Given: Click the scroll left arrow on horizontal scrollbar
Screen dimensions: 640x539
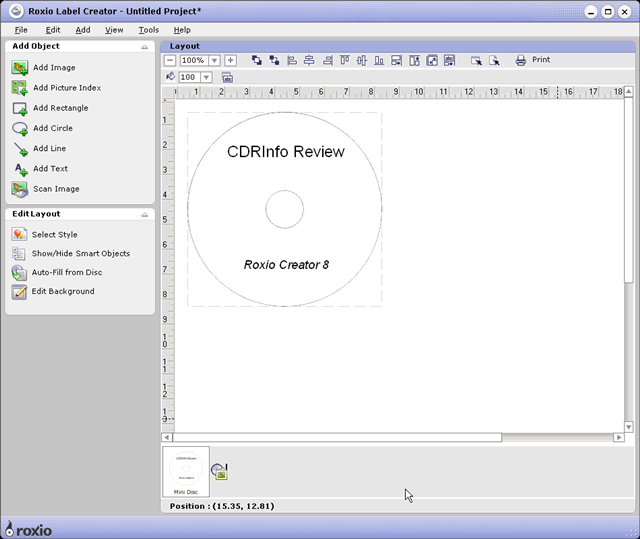Looking at the screenshot, I should point(167,437).
